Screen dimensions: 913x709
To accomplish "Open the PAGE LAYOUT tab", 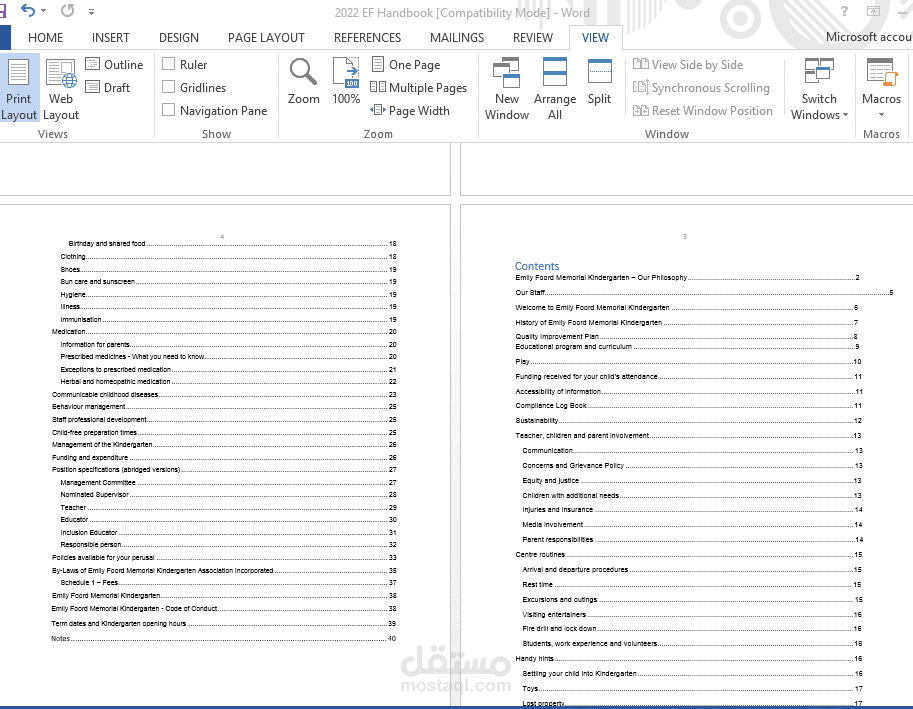I will click(x=266, y=38).
